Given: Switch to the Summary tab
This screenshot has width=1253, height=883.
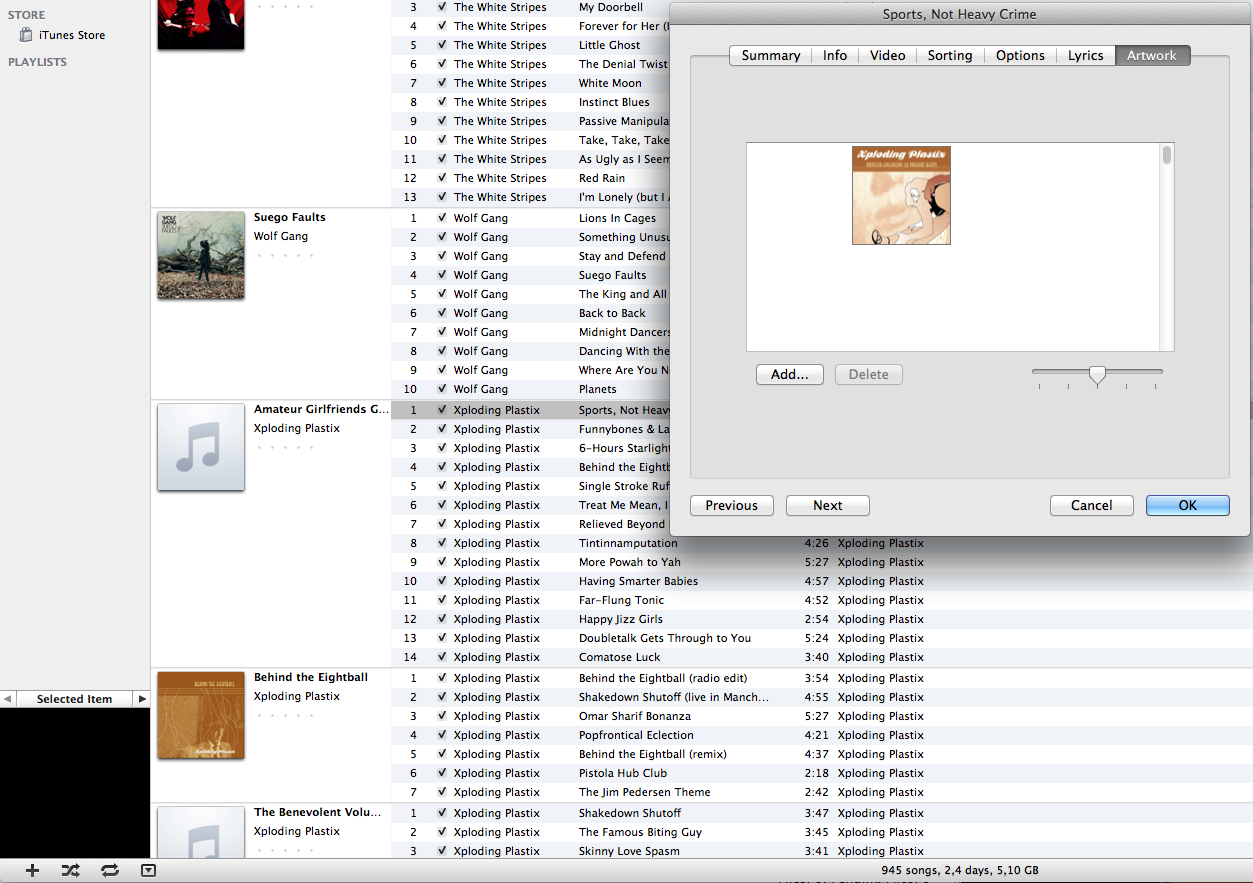Looking at the screenshot, I should 770,56.
